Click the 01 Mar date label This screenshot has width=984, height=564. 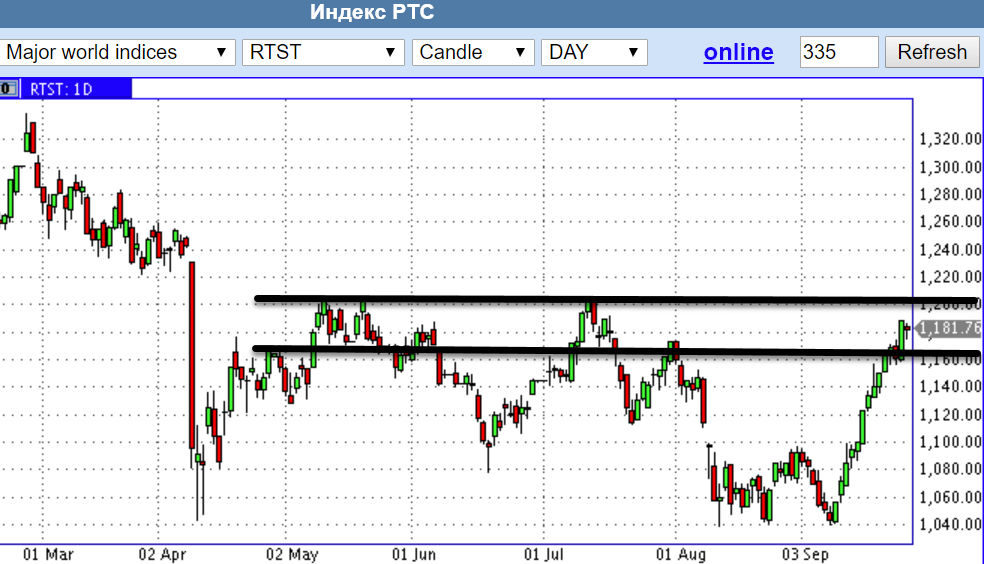point(47,553)
